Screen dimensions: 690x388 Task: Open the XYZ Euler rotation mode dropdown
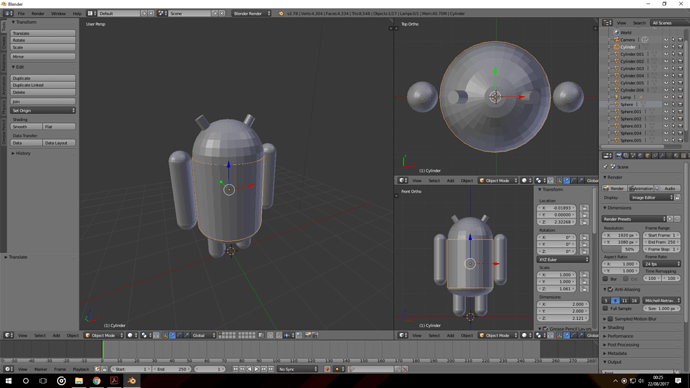coord(563,260)
